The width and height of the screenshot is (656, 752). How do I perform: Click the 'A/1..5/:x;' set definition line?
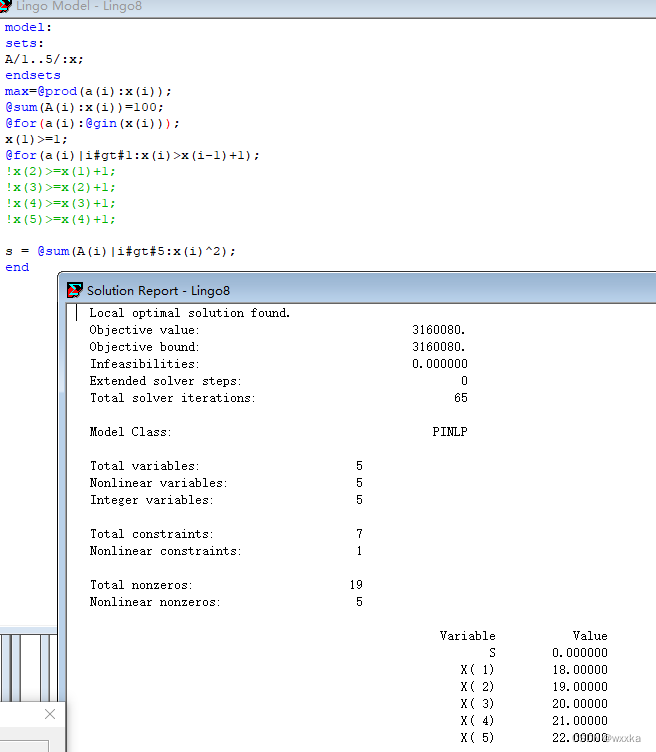44,59
